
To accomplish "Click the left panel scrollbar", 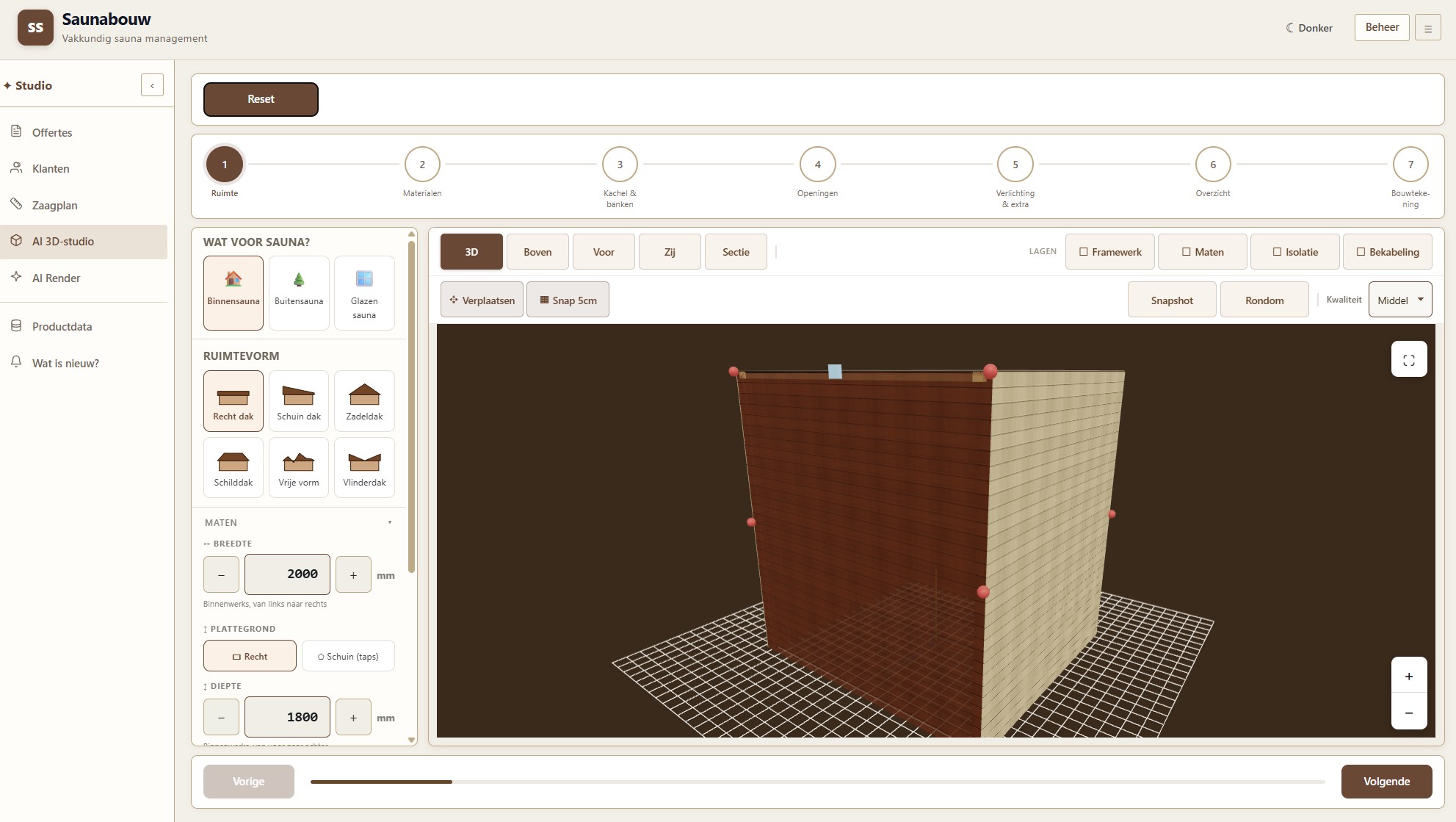I will tap(411, 407).
